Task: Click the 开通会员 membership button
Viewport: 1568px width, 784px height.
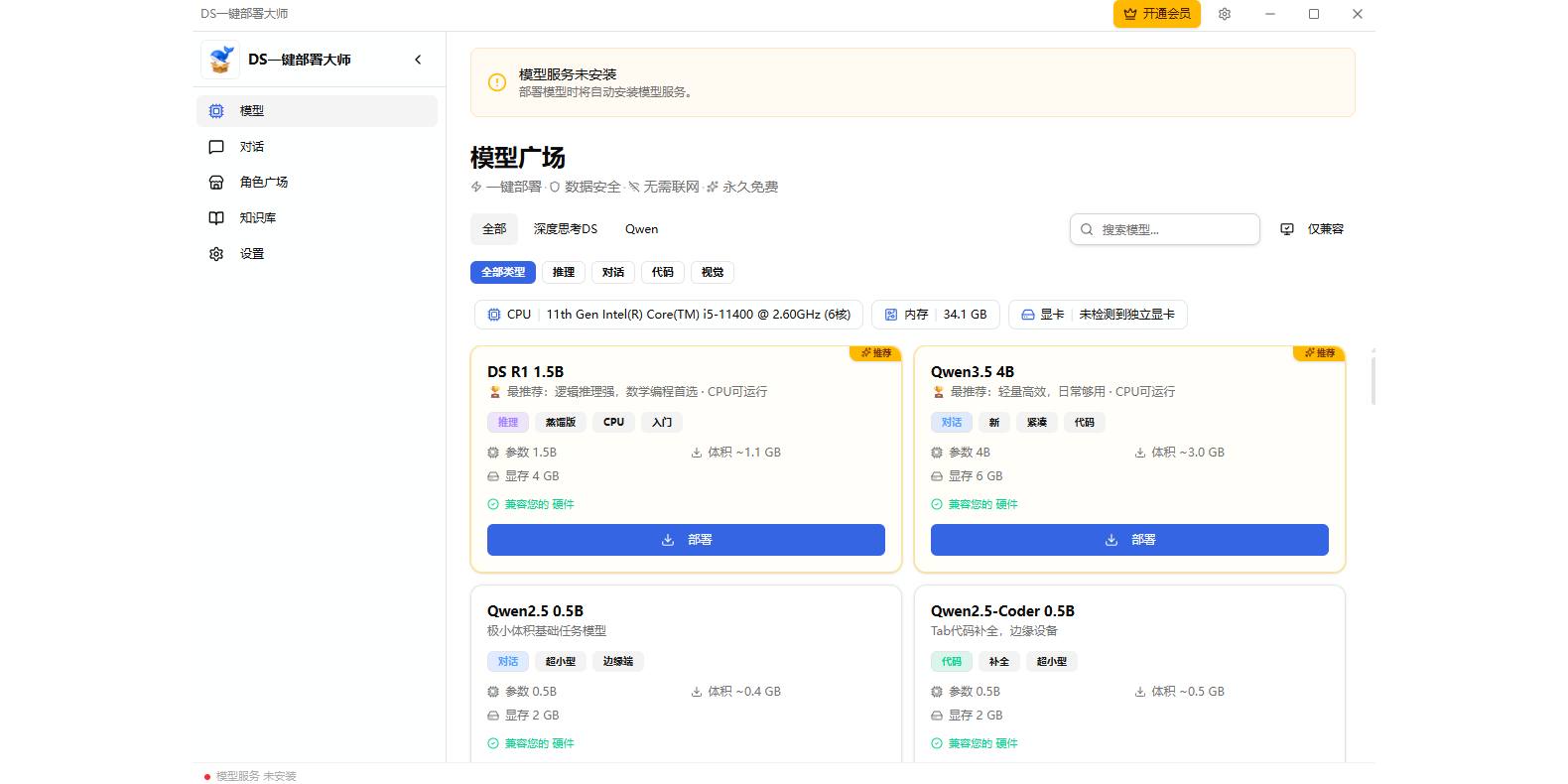Action: [1157, 14]
